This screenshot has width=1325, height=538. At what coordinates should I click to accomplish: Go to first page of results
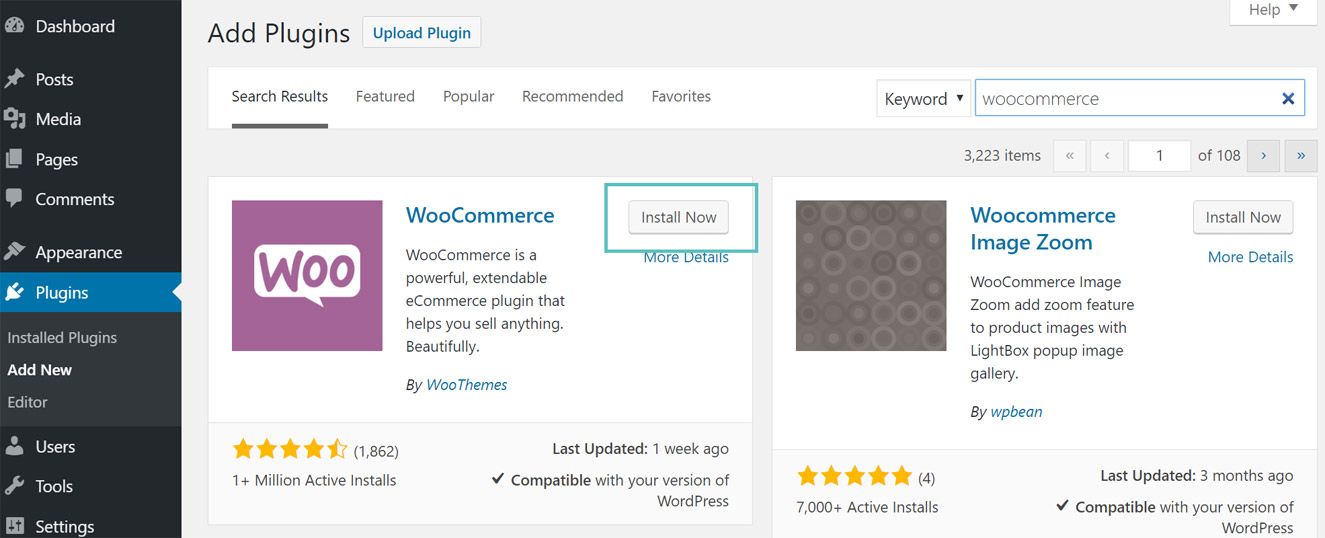(x=1070, y=155)
